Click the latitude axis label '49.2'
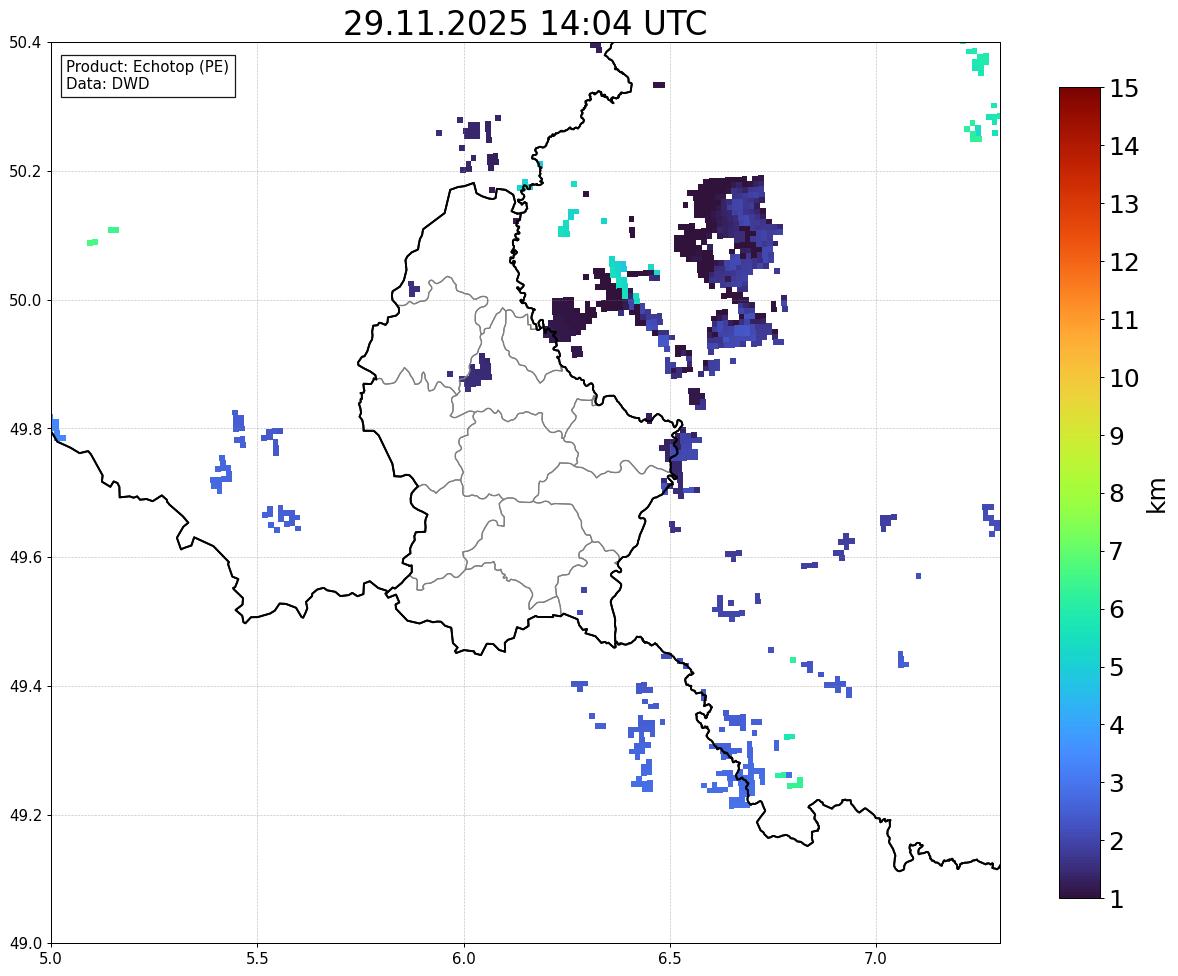 [x=26, y=815]
